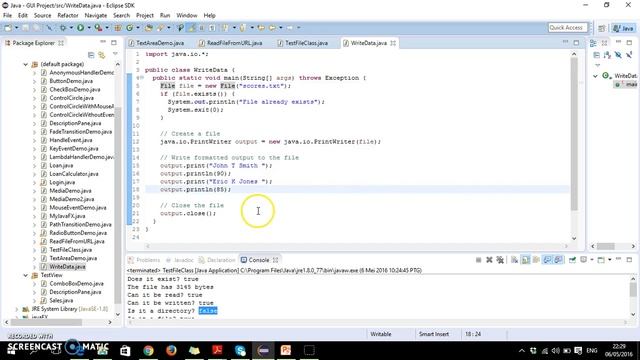Collapse the TestView project node

(25, 275)
